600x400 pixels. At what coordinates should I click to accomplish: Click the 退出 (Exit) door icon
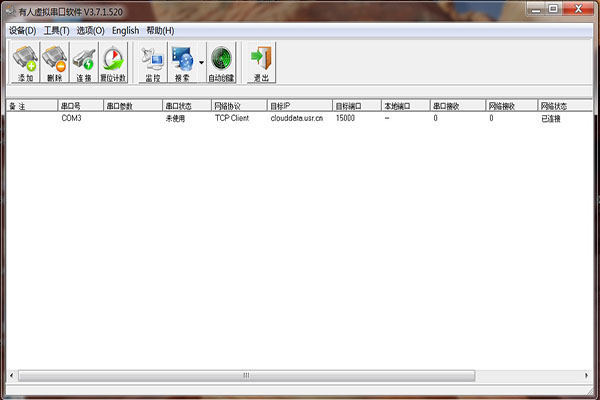[260, 62]
